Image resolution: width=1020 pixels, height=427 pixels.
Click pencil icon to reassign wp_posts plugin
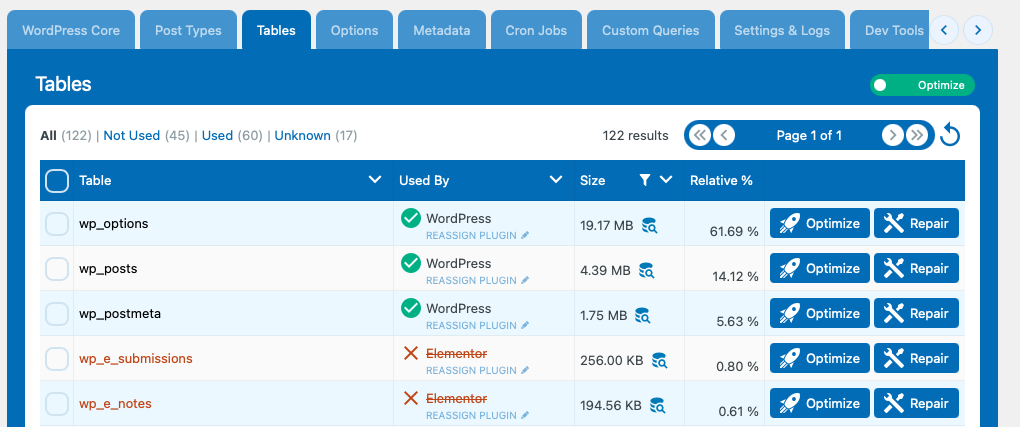525,281
